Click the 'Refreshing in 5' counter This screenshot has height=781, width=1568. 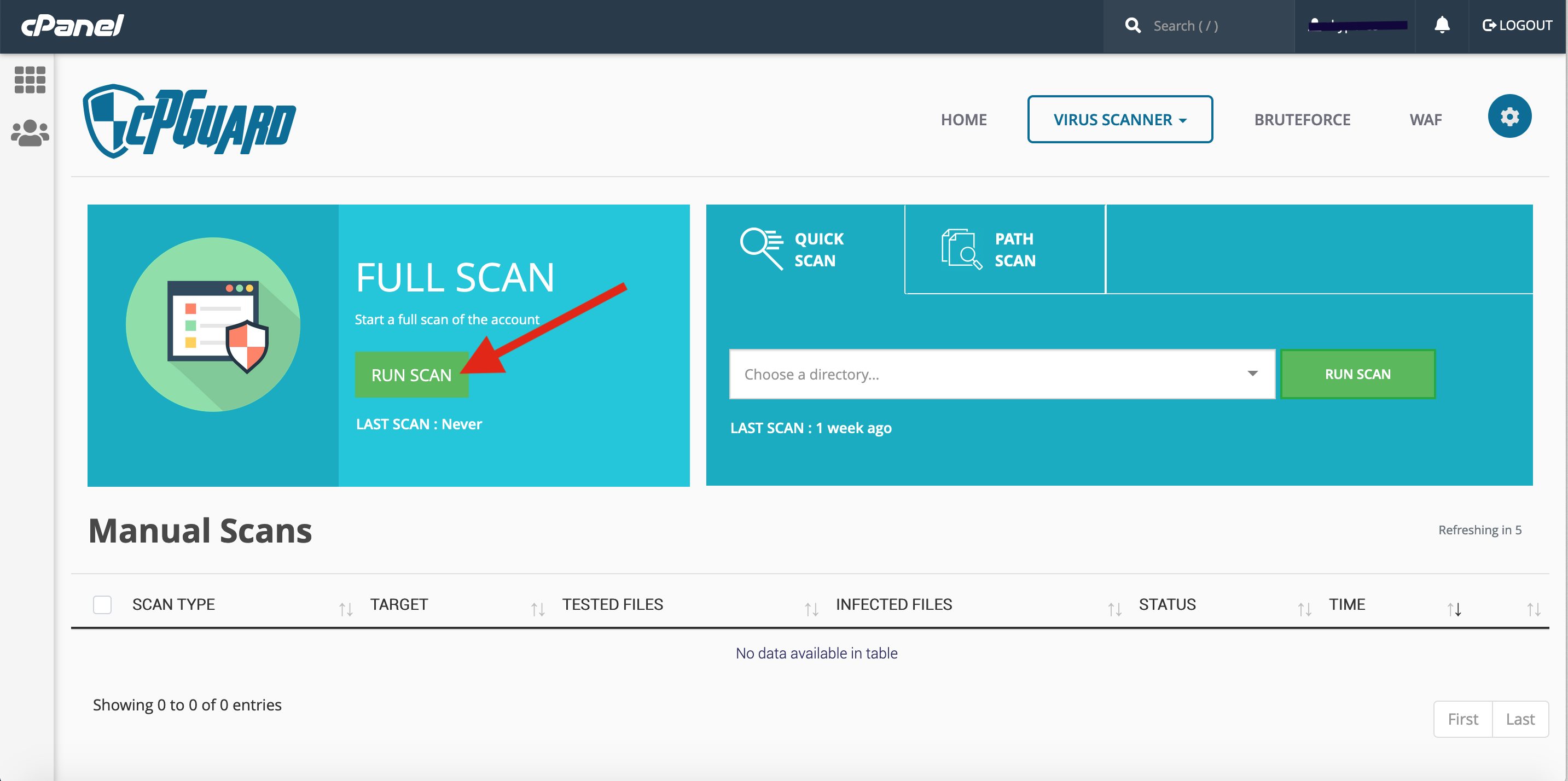click(1480, 530)
